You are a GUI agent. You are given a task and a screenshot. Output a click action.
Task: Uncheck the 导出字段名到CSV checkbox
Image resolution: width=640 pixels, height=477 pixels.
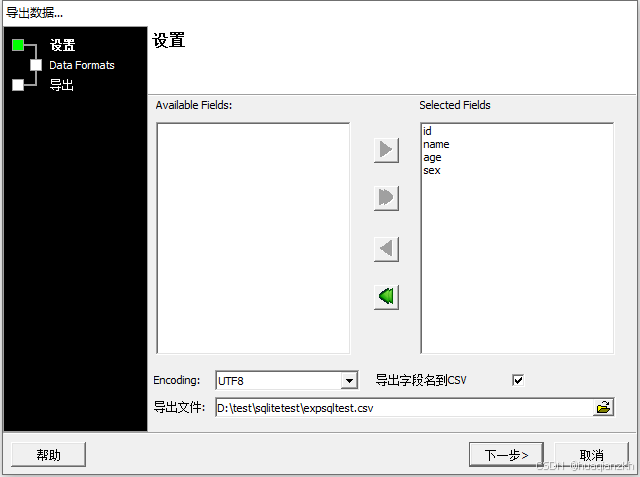(518, 380)
